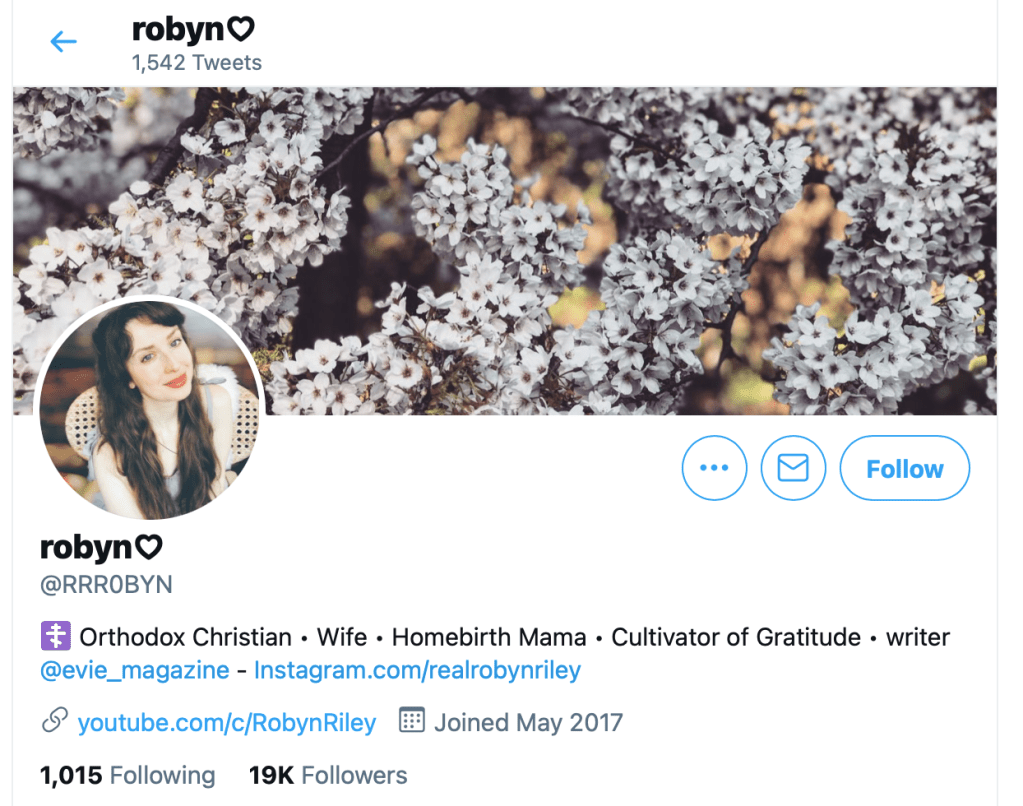
Task: Visit the youtube.com/c/RobynRiley link
Action: tap(227, 722)
